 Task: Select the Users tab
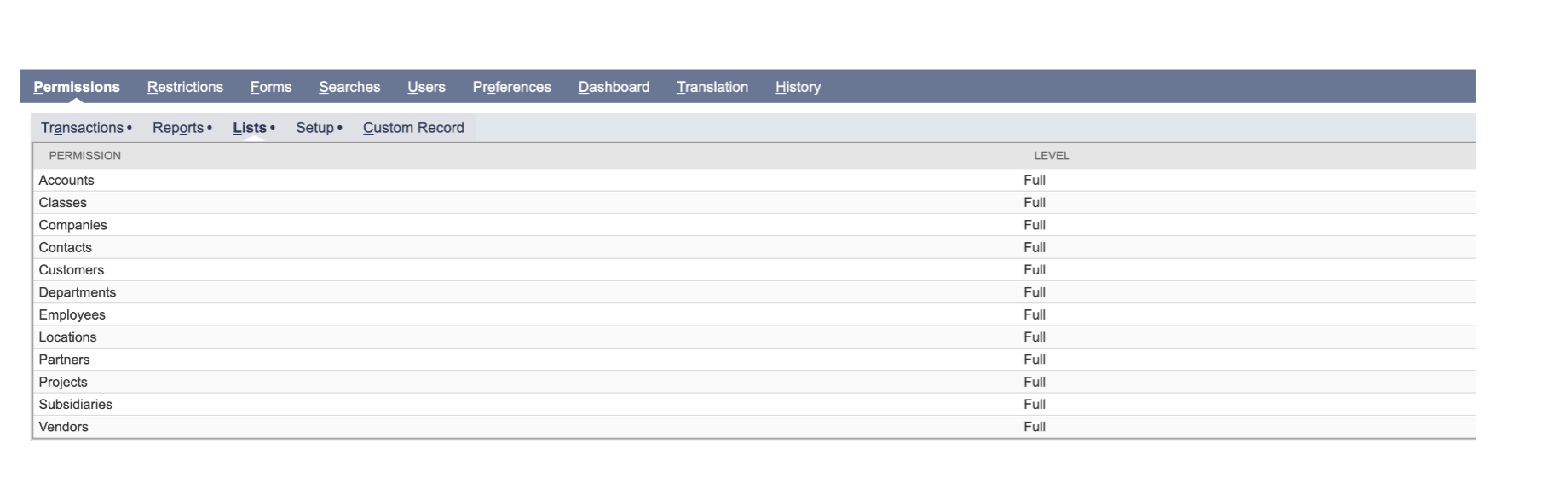coord(426,87)
